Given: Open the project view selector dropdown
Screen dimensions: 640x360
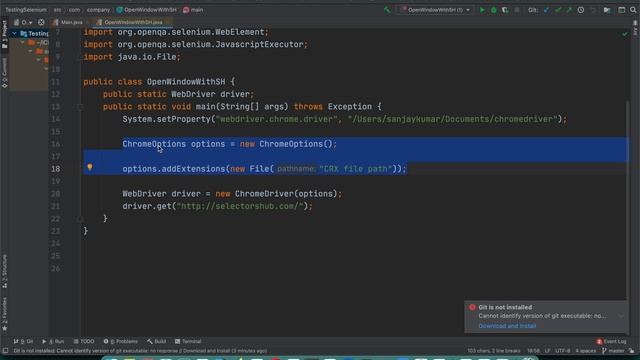Looking at the screenshot, I should pos(24,22).
